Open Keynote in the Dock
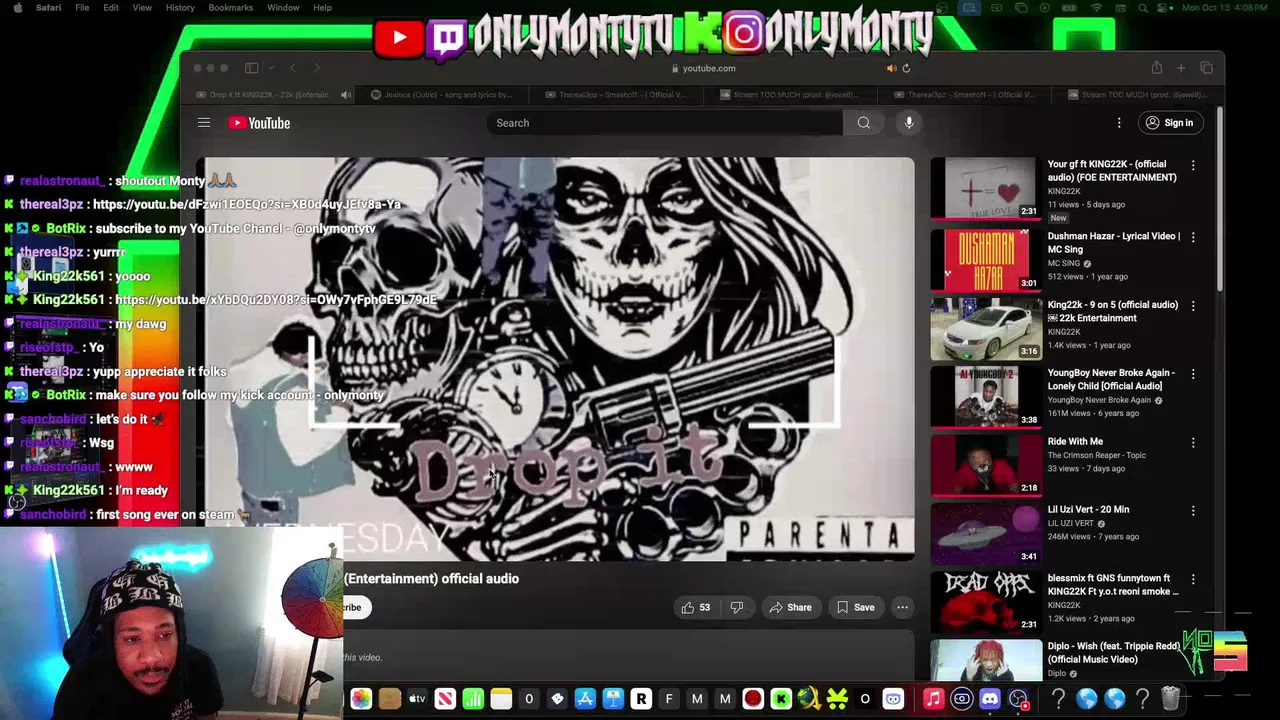The image size is (1280, 720). click(x=613, y=699)
